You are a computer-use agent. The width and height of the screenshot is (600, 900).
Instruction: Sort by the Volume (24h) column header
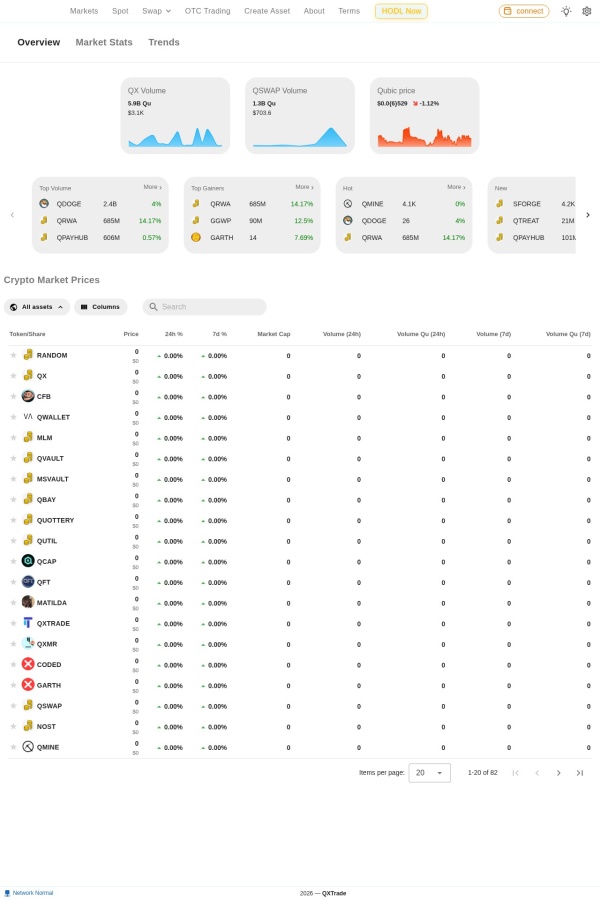click(x=342, y=334)
